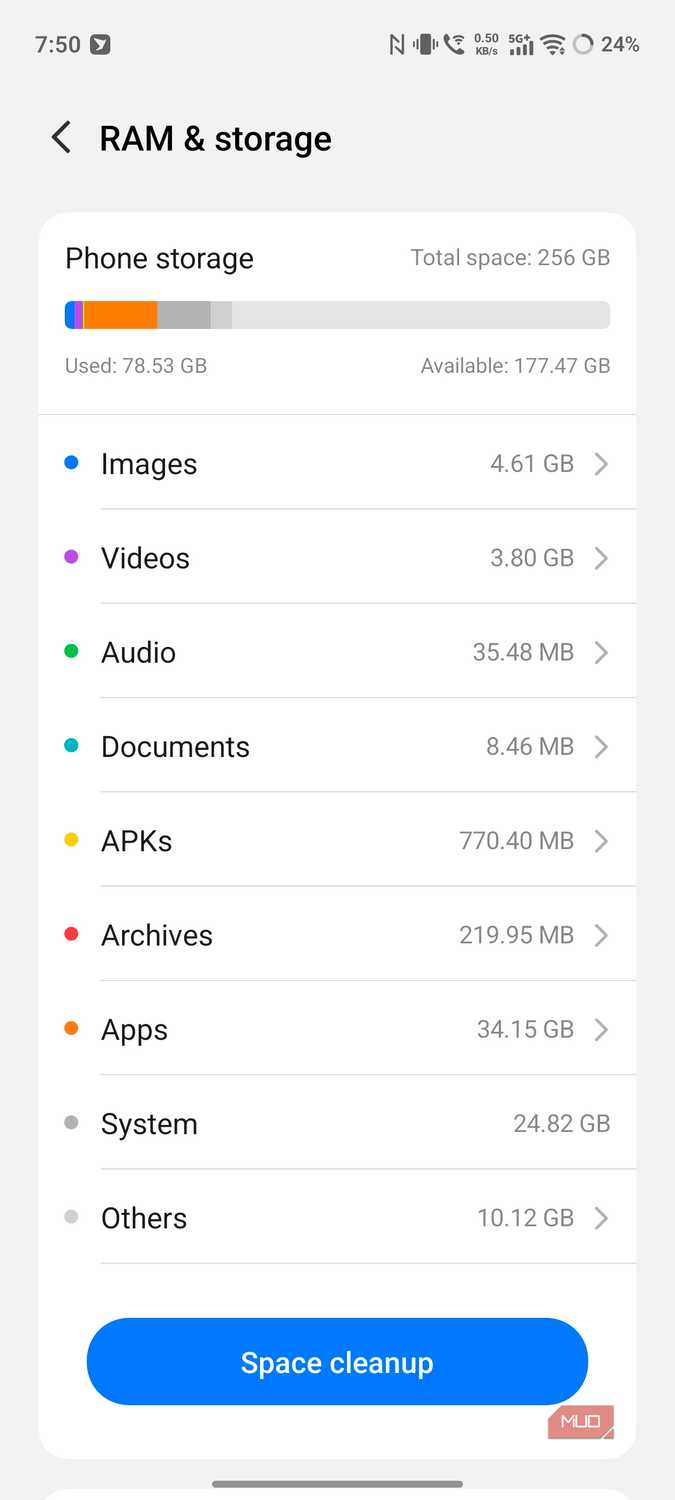
Task: Tap the battery ring indicator icon
Action: coord(583,44)
